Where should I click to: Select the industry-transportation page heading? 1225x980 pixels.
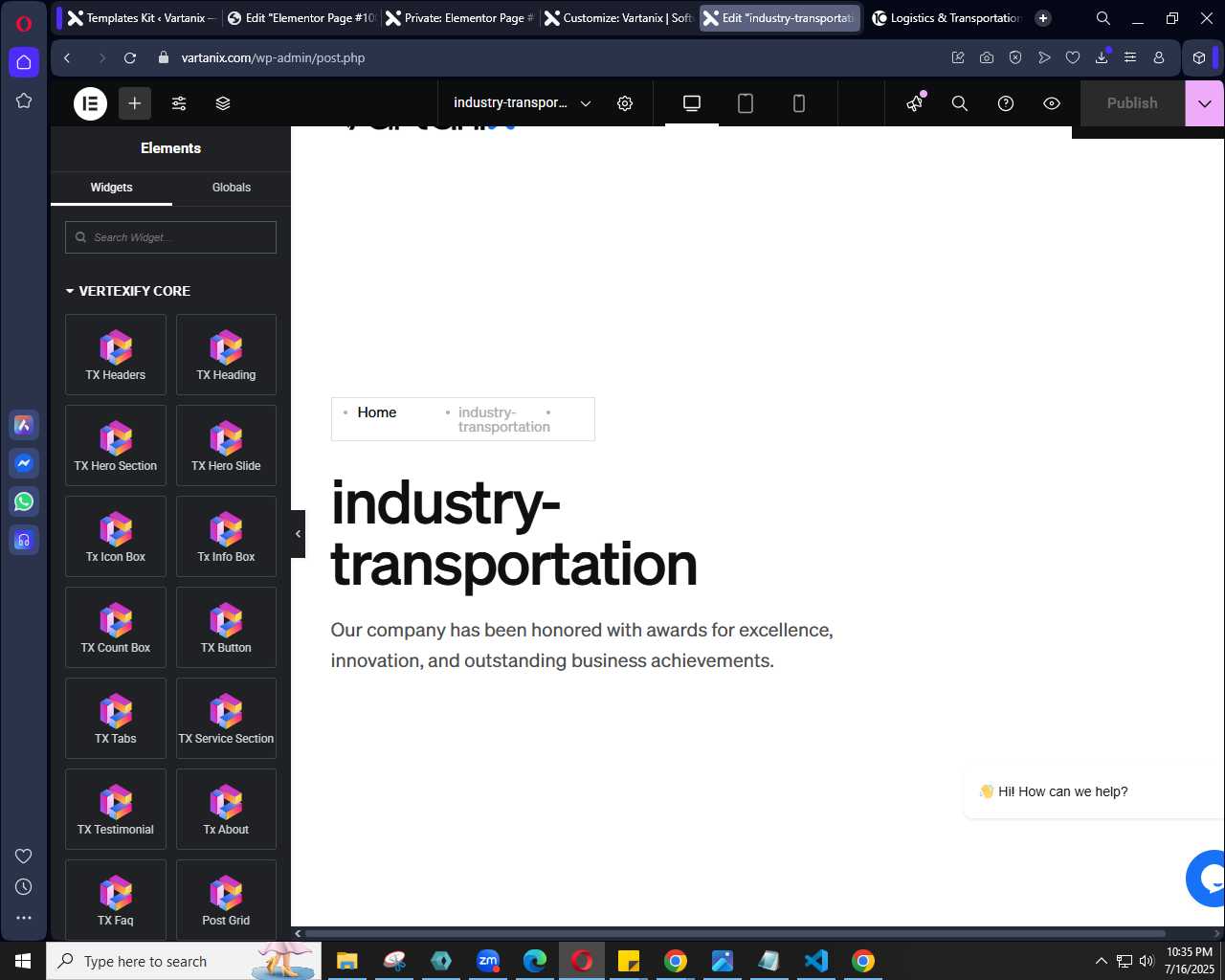pyautogui.click(x=514, y=533)
